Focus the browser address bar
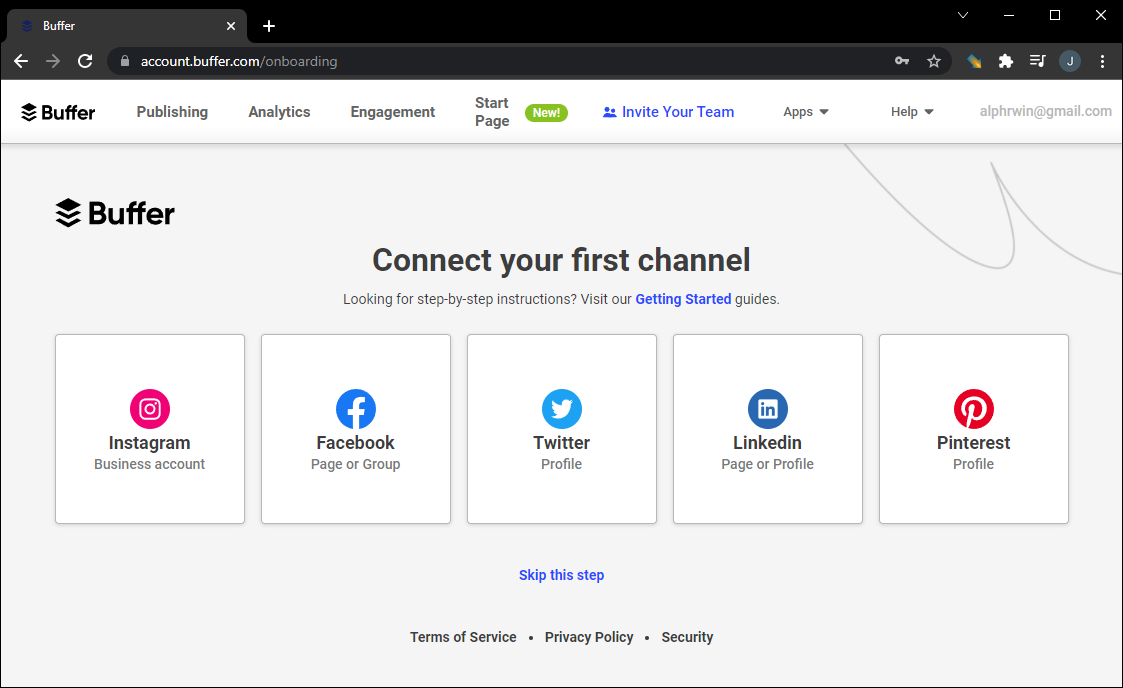Image resolution: width=1123 pixels, height=688 pixels. point(500,61)
